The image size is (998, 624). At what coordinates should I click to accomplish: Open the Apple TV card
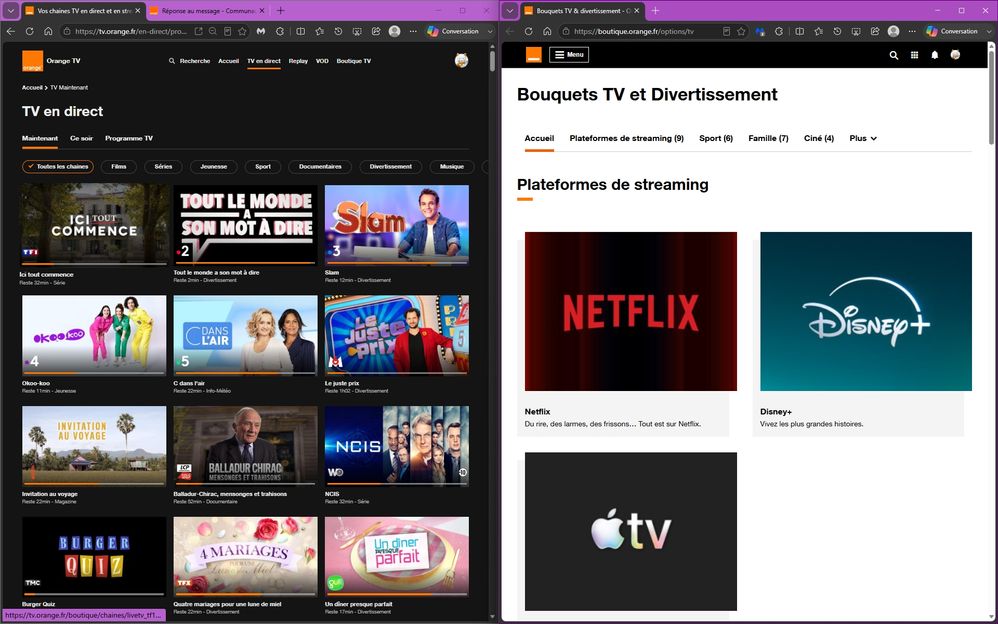pos(631,532)
